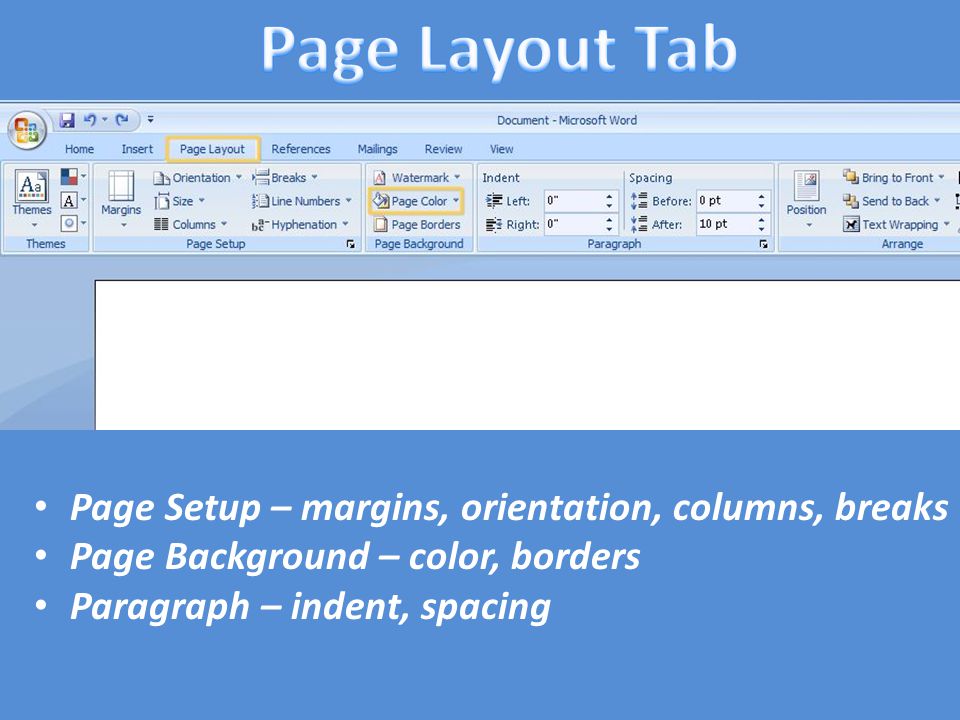Image resolution: width=960 pixels, height=720 pixels.
Task: Switch to the Home tab
Action: coord(80,149)
